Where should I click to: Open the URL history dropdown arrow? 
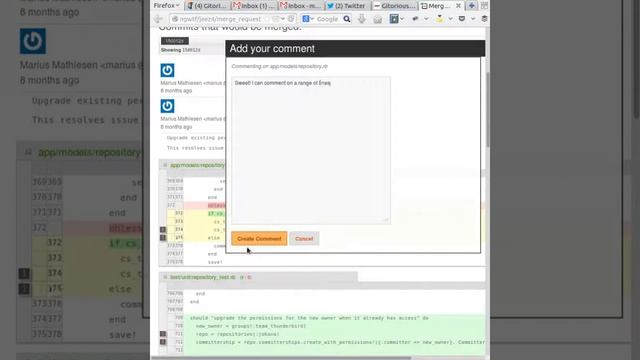282,19
